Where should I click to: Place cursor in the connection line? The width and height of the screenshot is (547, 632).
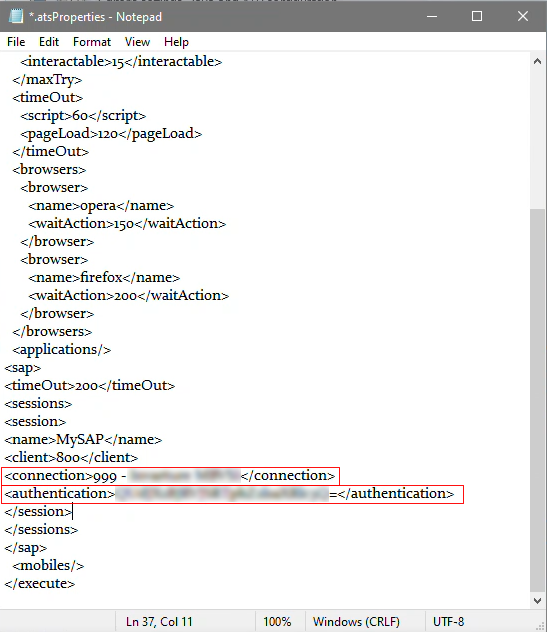pyautogui.click(x=170, y=476)
